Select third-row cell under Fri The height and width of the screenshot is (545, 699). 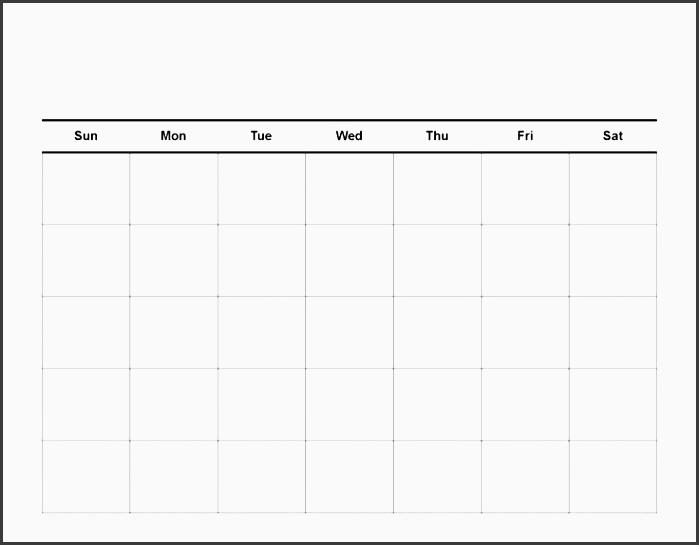coord(525,332)
